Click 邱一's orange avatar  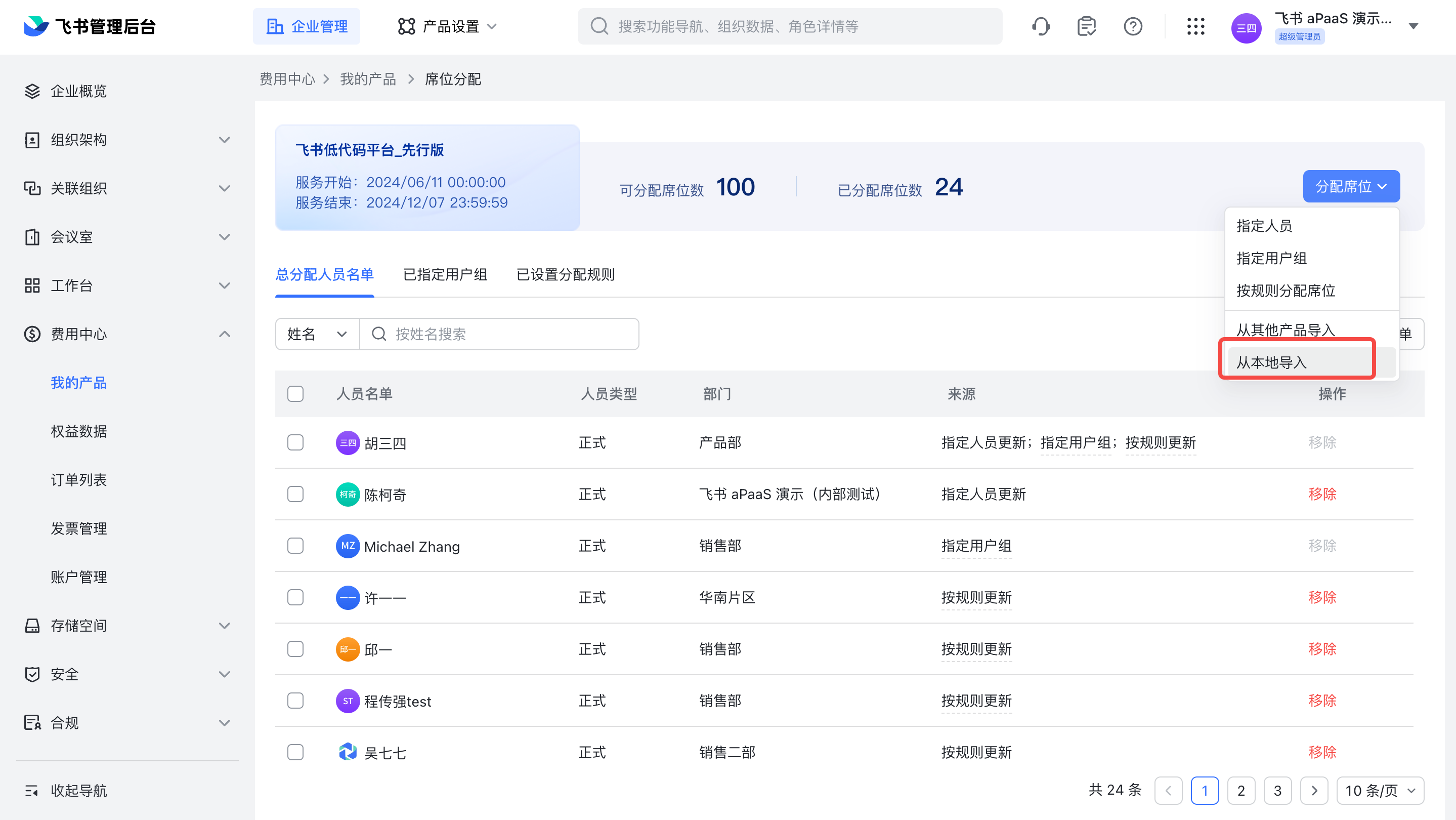tap(348, 649)
